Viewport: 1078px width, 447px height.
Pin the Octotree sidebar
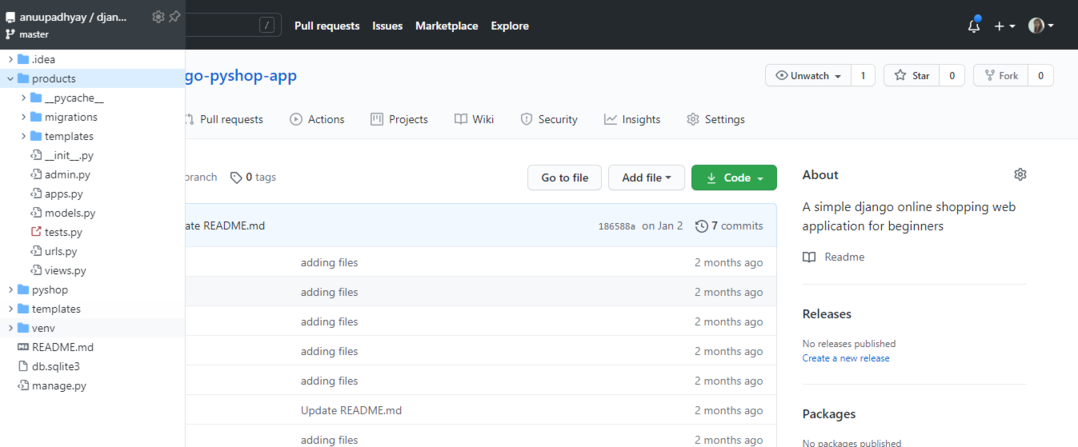coord(174,16)
